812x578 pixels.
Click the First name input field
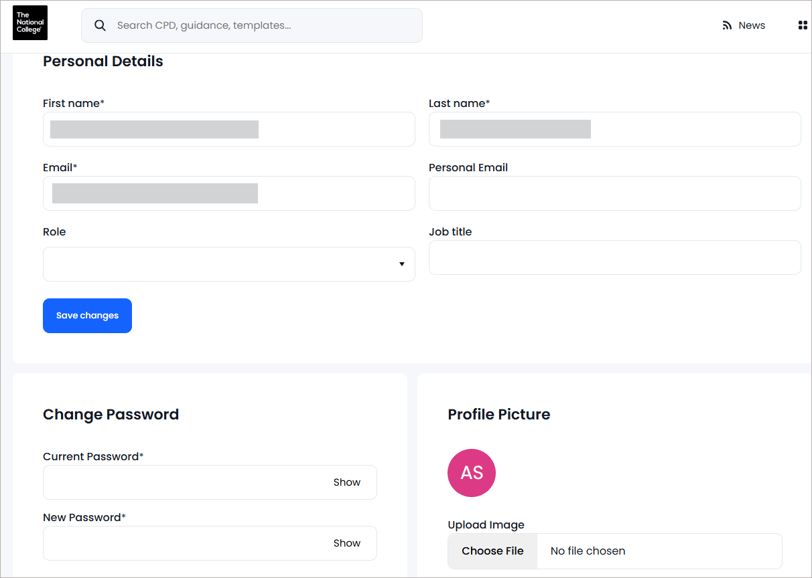(x=228, y=129)
